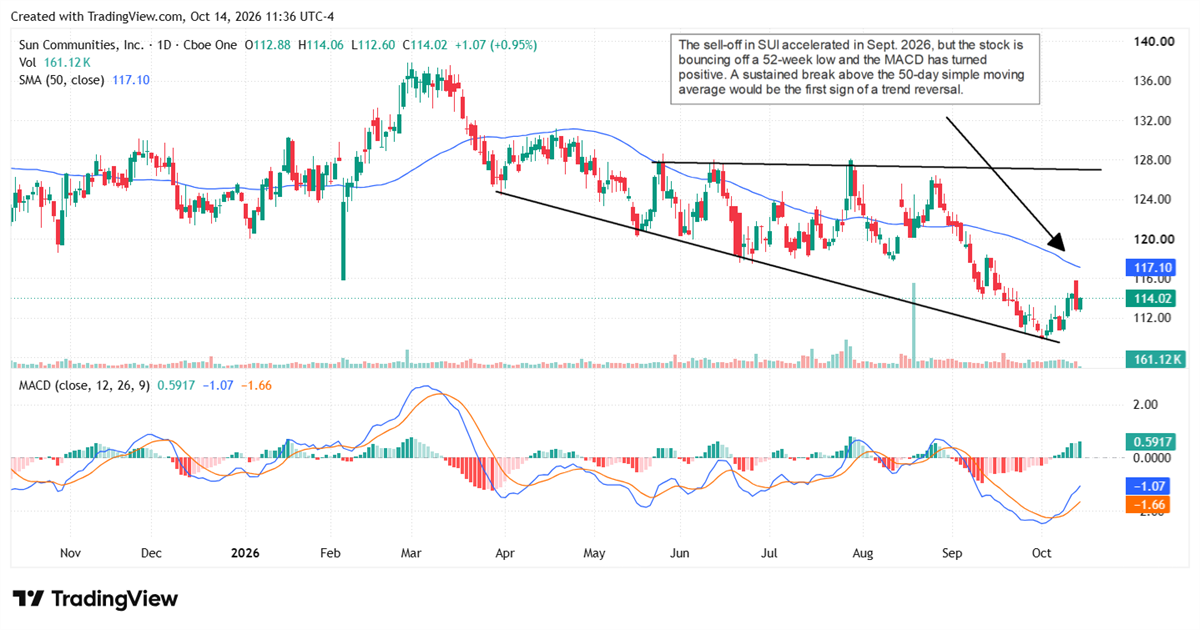Click the O112.88 open value in header

(x=268, y=45)
